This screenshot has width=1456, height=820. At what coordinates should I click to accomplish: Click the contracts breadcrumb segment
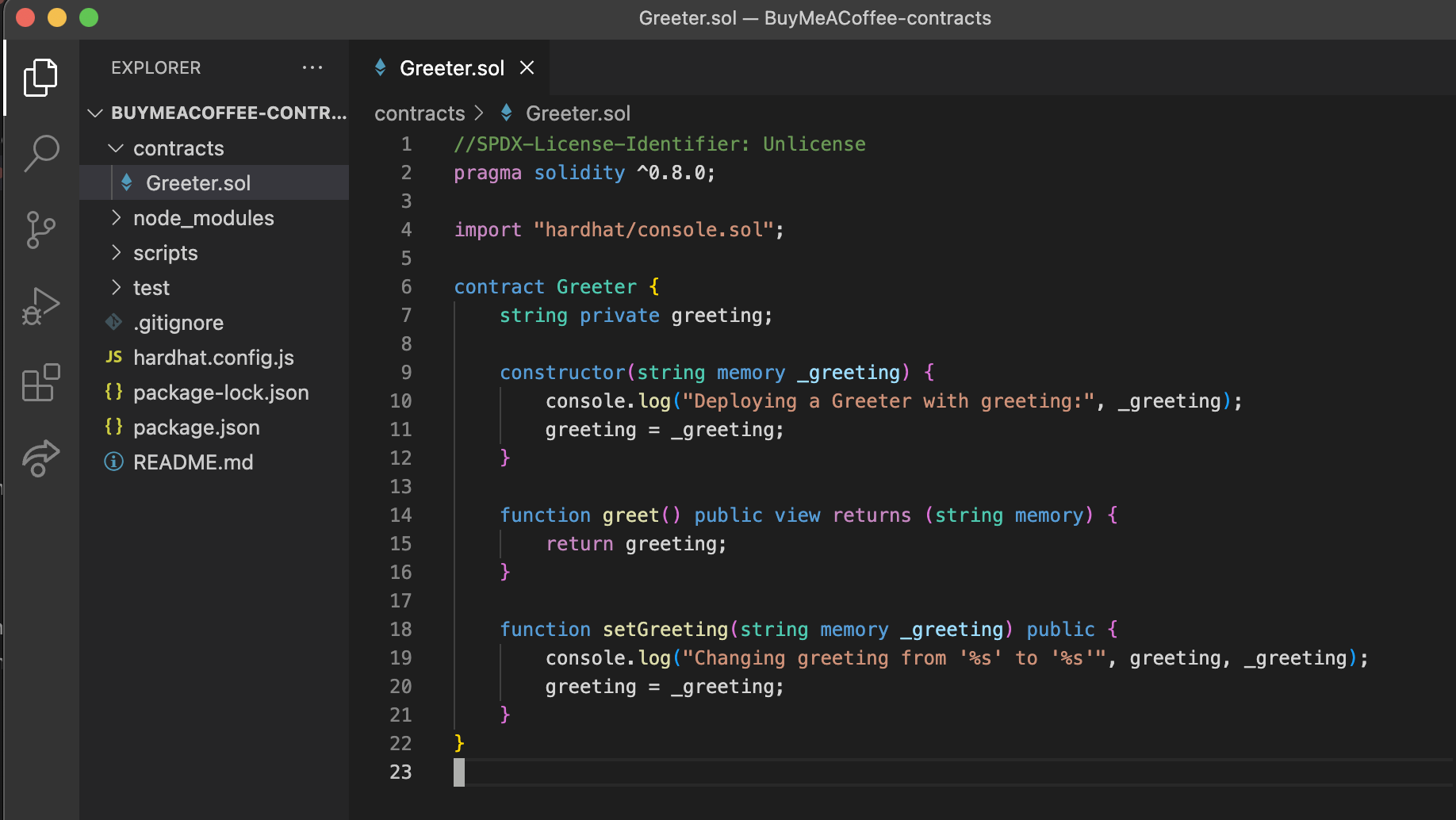coord(420,113)
